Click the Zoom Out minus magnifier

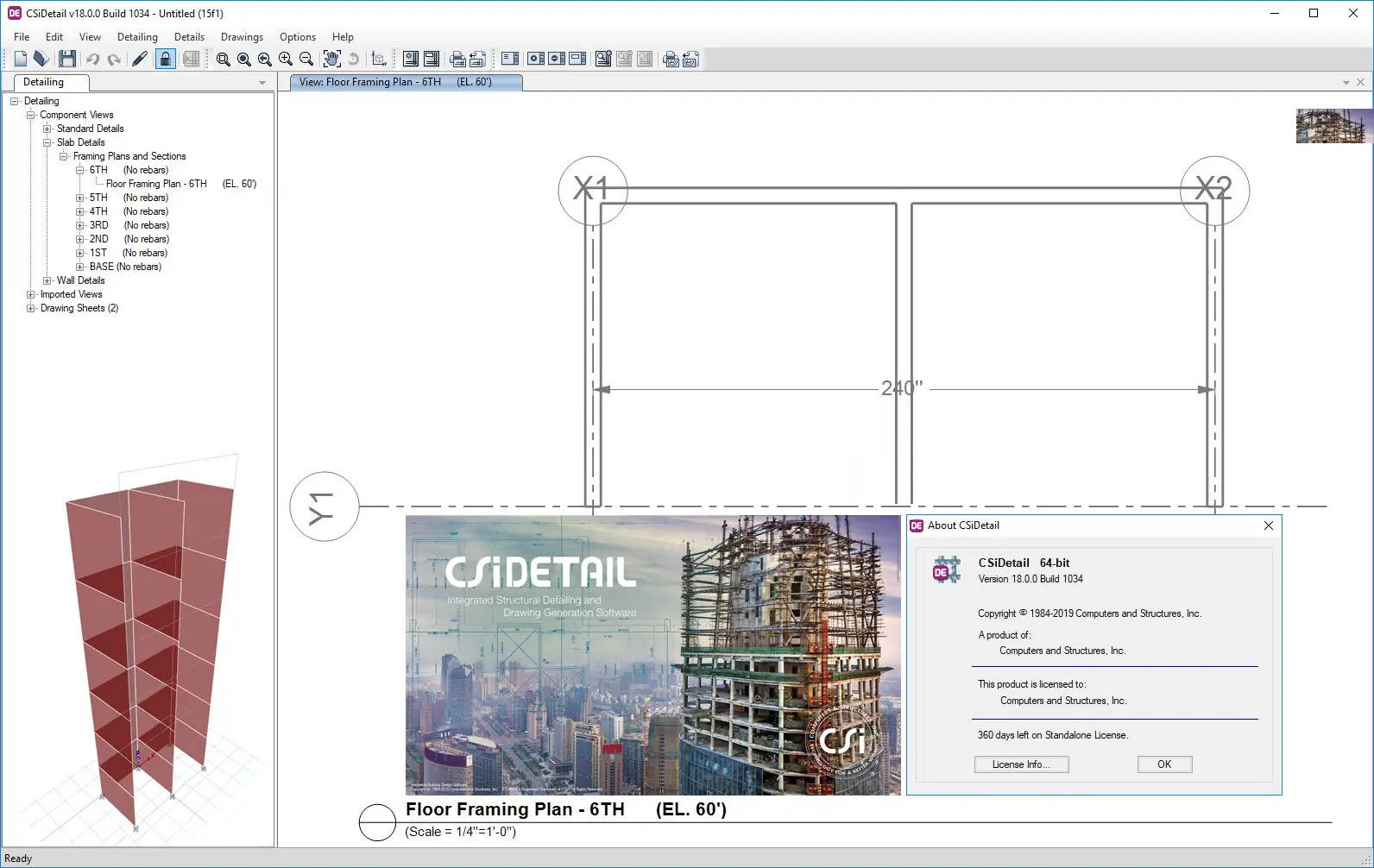(x=306, y=59)
